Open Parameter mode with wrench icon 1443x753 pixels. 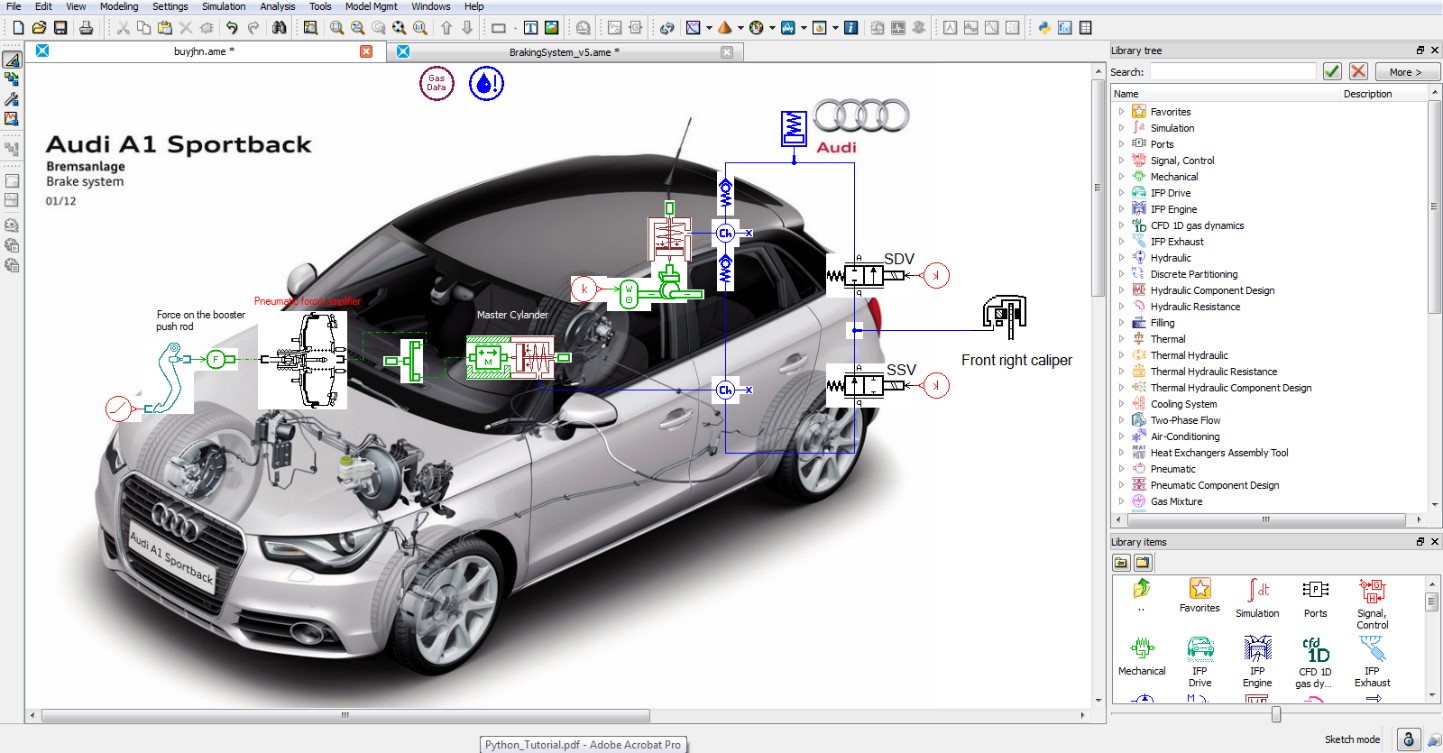click(x=12, y=99)
